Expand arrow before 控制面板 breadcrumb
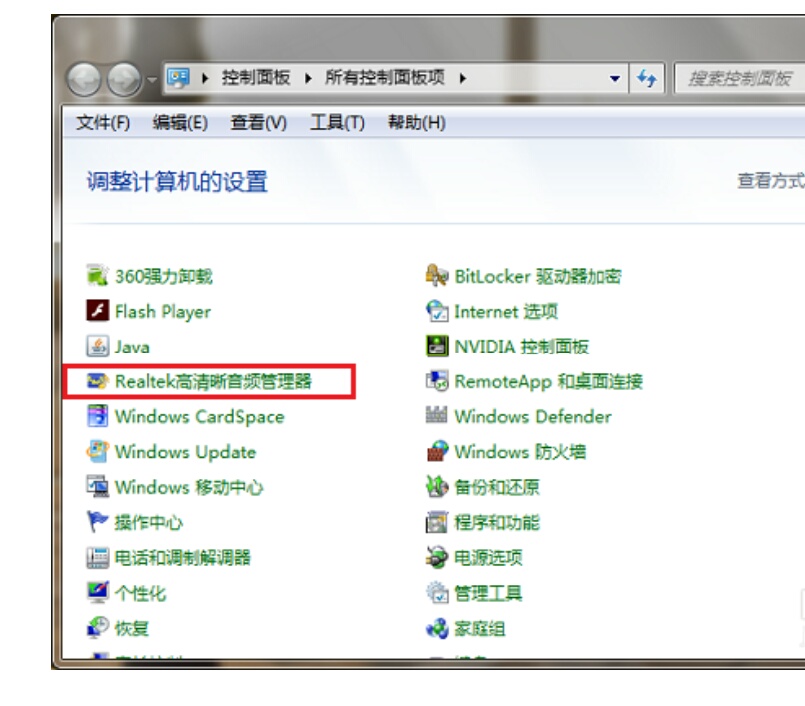Image resolution: width=805 pixels, height=706 pixels. click(205, 79)
